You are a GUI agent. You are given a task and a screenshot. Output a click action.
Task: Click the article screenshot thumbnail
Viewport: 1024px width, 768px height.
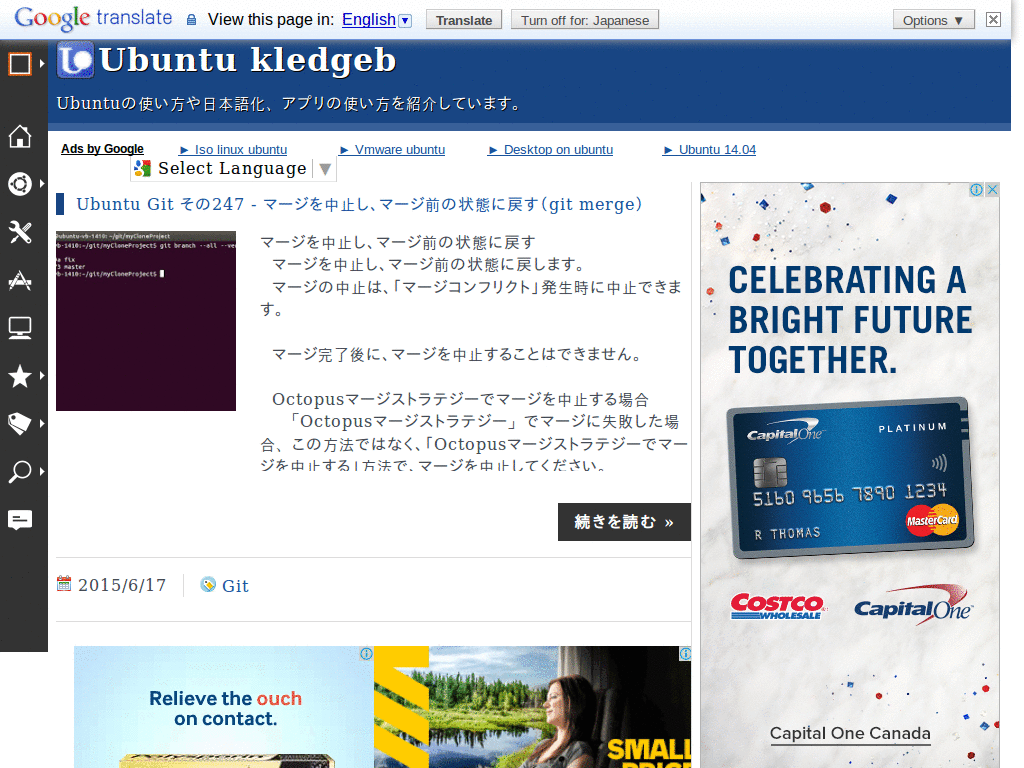145,320
